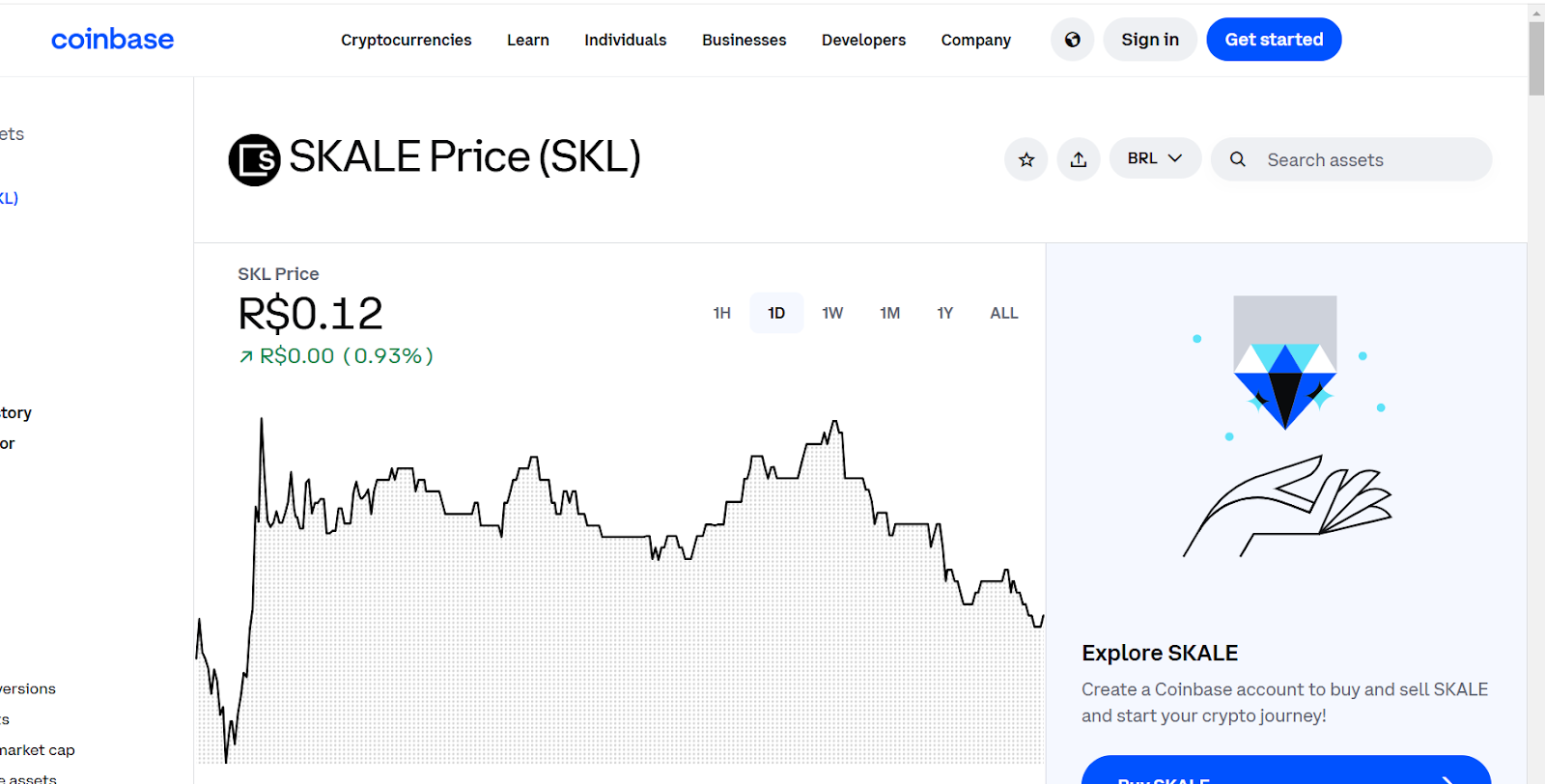The height and width of the screenshot is (784, 1545).
Task: Add SKALE to watchlist with star icon
Action: coord(1025,159)
